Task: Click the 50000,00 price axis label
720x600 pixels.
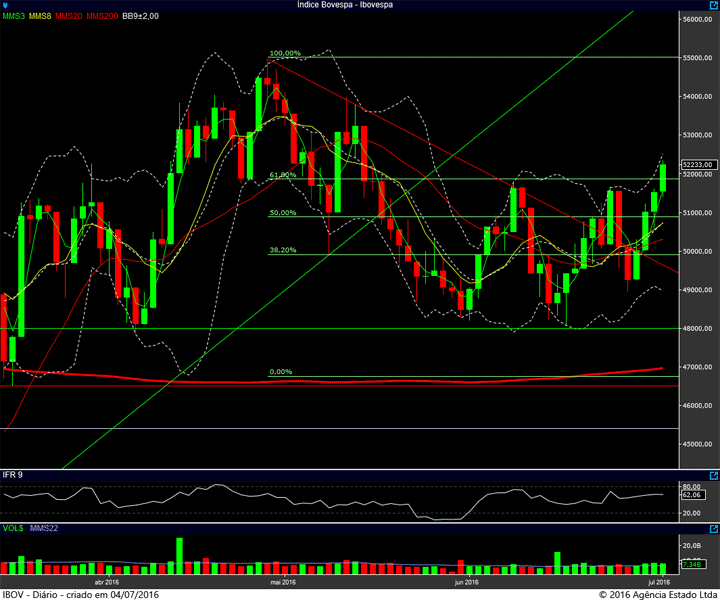Action: pos(698,251)
